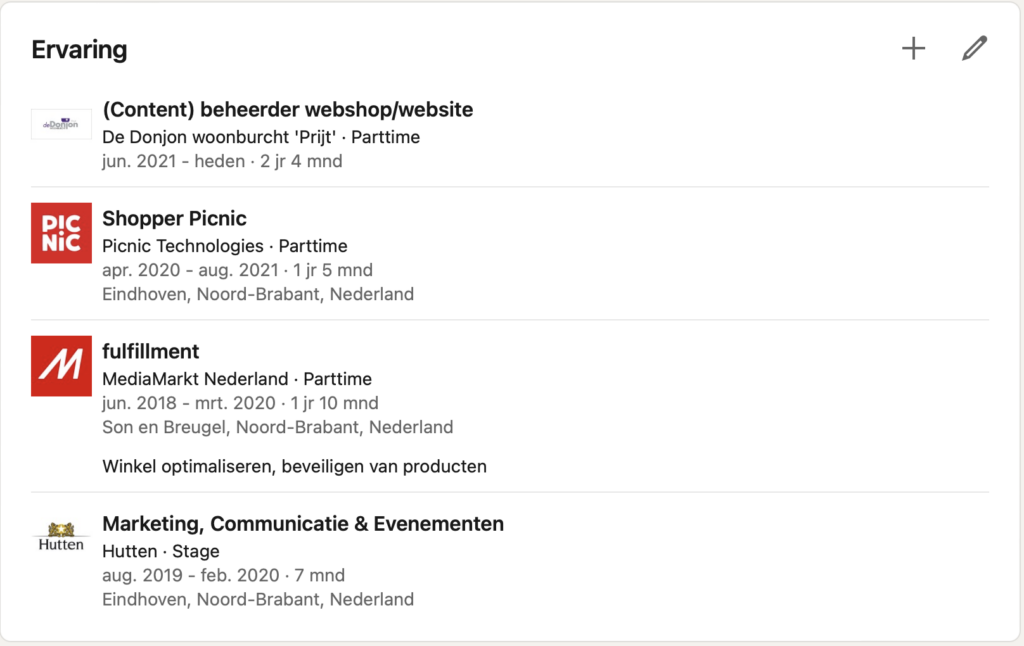Screen dimensions: 1024x646
Task: Click the jun. 2021 - heden date range
Action: click(x=174, y=161)
